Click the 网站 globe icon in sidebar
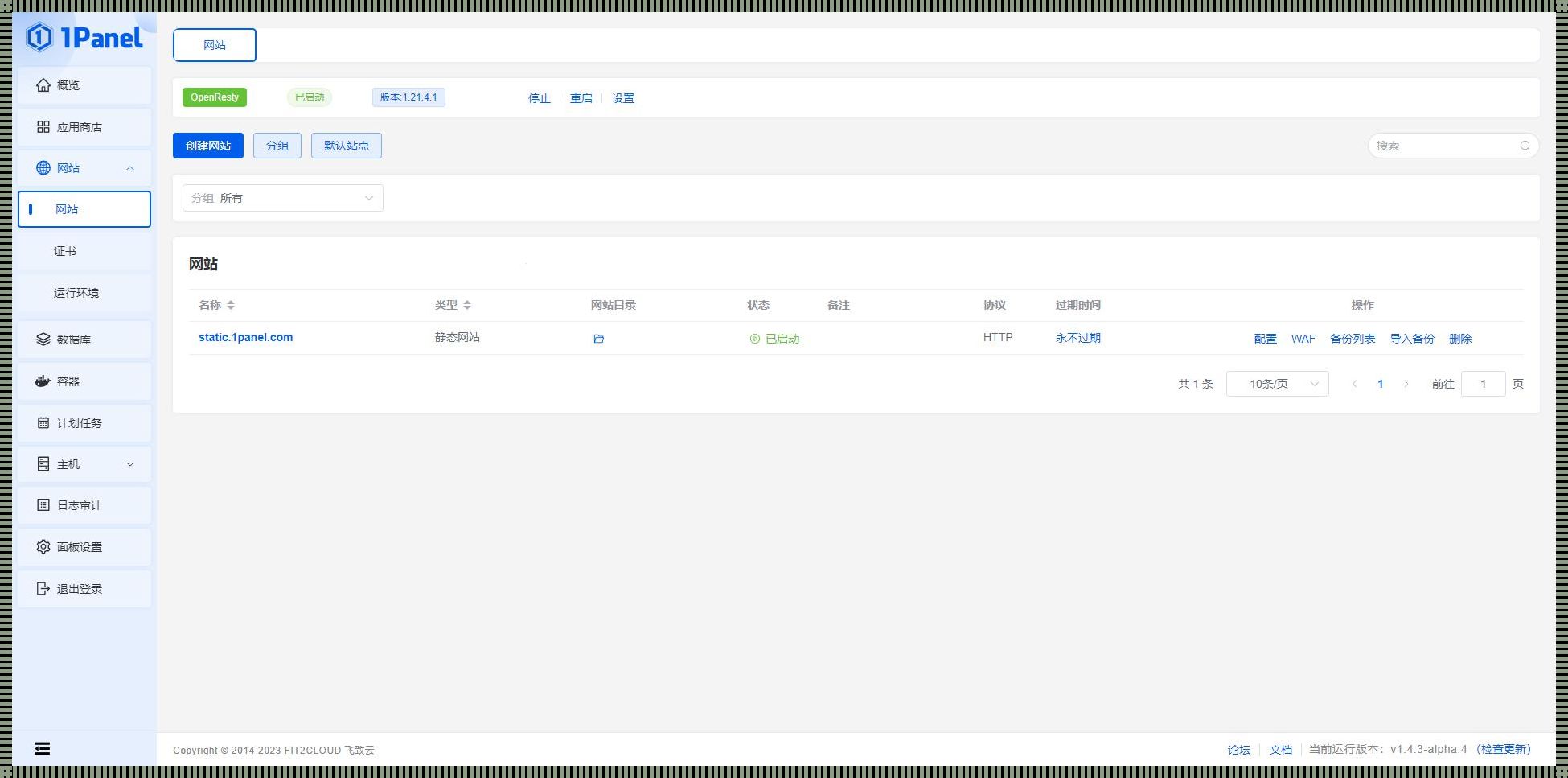 (43, 168)
